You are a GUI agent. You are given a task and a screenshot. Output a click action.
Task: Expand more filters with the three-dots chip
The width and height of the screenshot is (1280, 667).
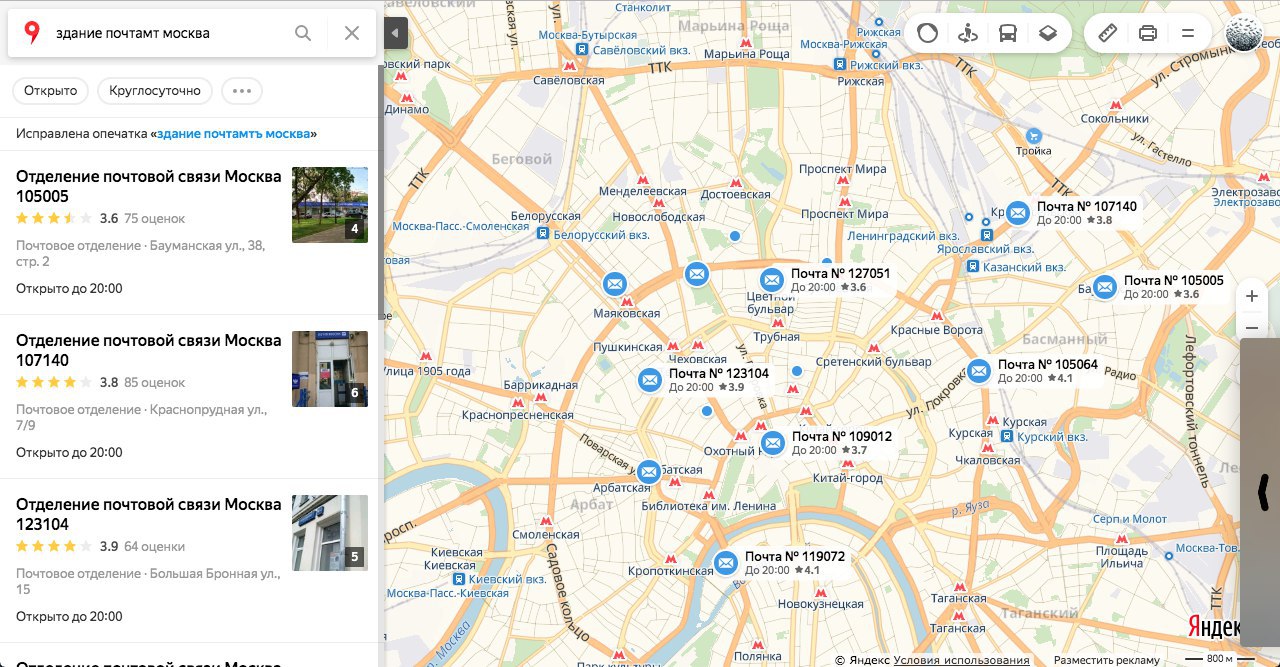pos(241,91)
